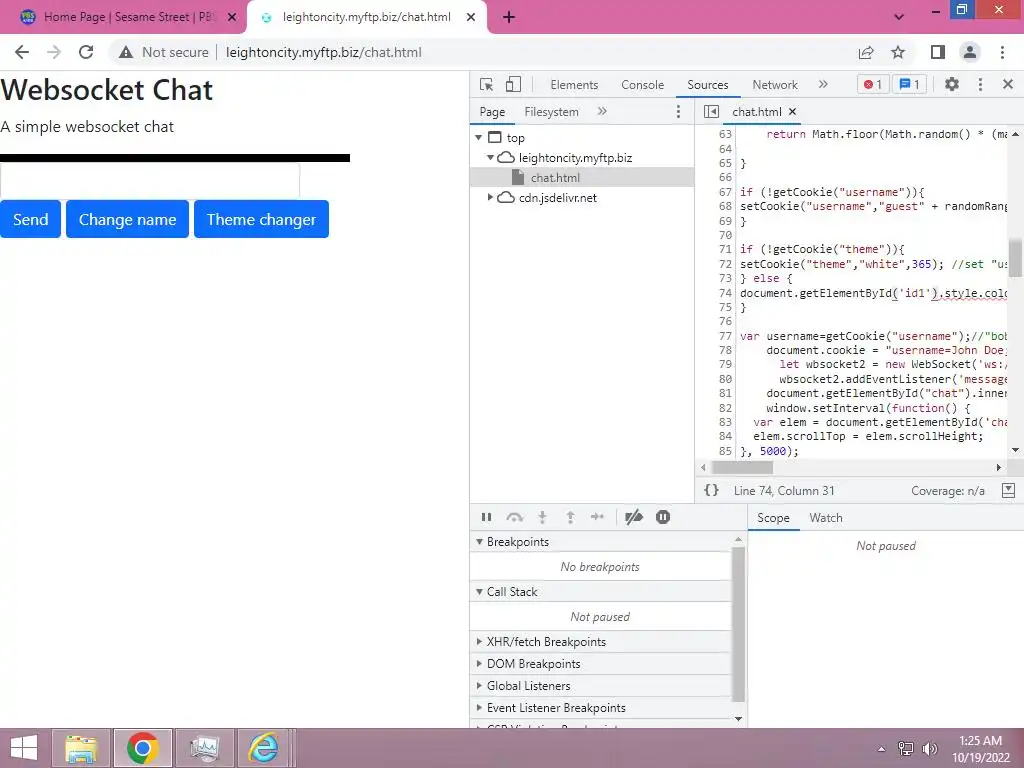This screenshot has width=1024, height=768.
Task: Click the Step icon in debugger toolbar
Action: (597, 517)
